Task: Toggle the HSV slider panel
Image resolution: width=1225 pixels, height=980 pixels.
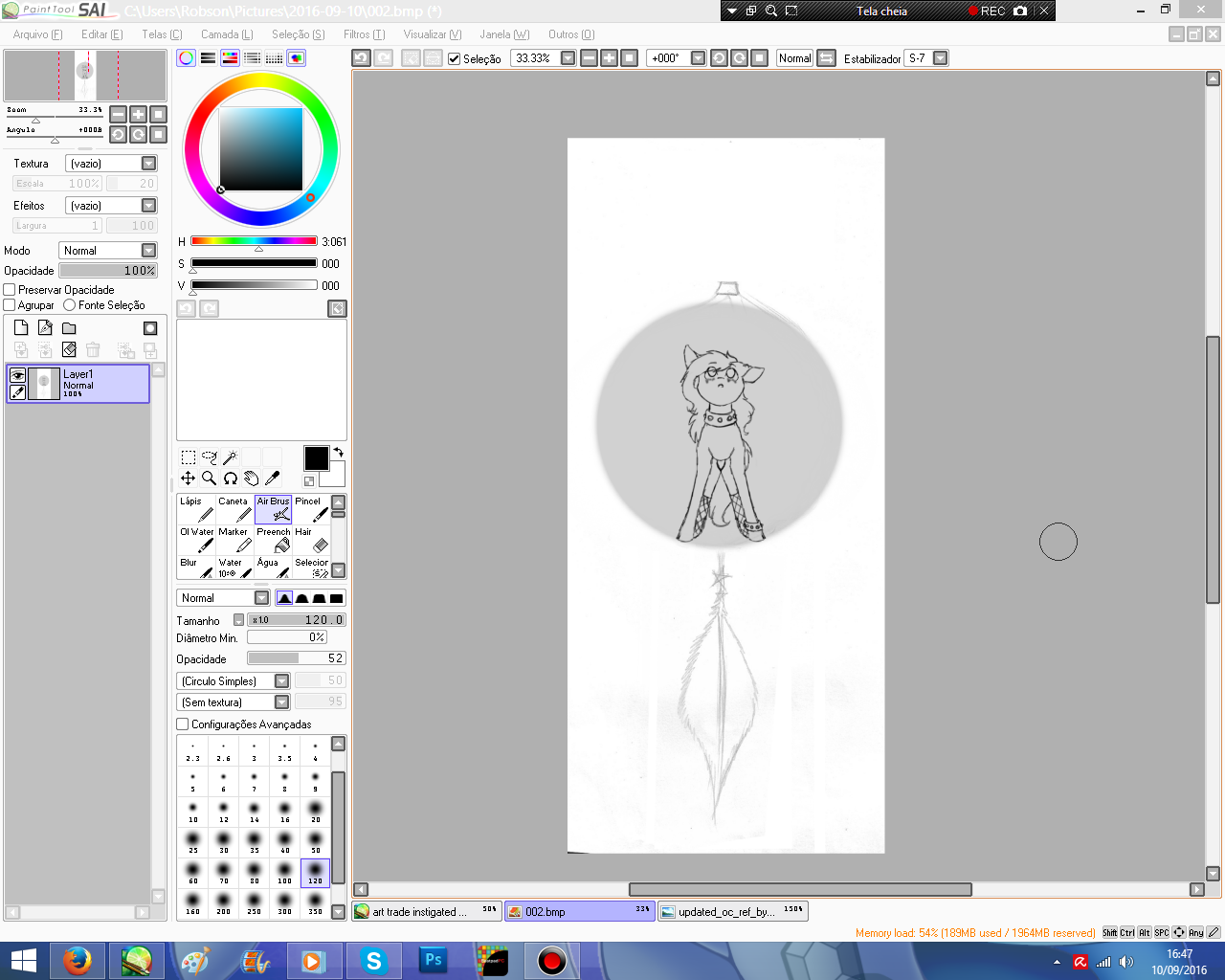Action: pyautogui.click(x=230, y=57)
